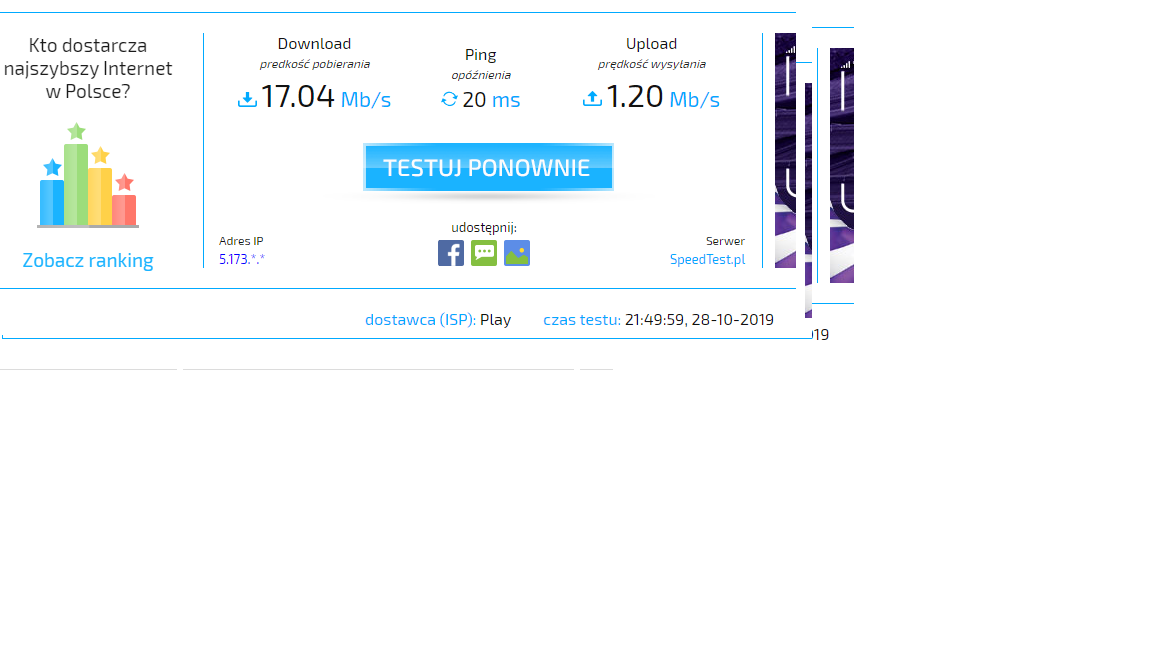Share the result via chat message icon
This screenshot has width=1152, height=648.
[x=483, y=253]
